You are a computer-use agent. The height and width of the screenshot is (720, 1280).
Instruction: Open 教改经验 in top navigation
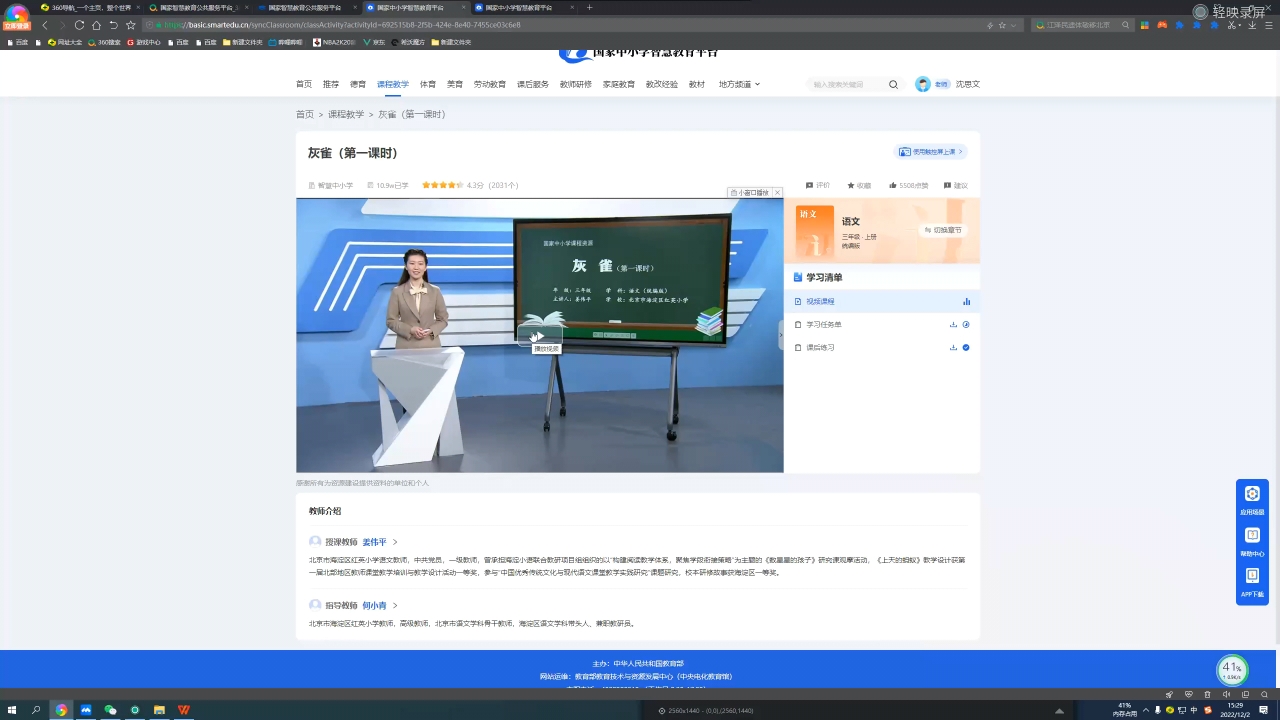click(662, 85)
